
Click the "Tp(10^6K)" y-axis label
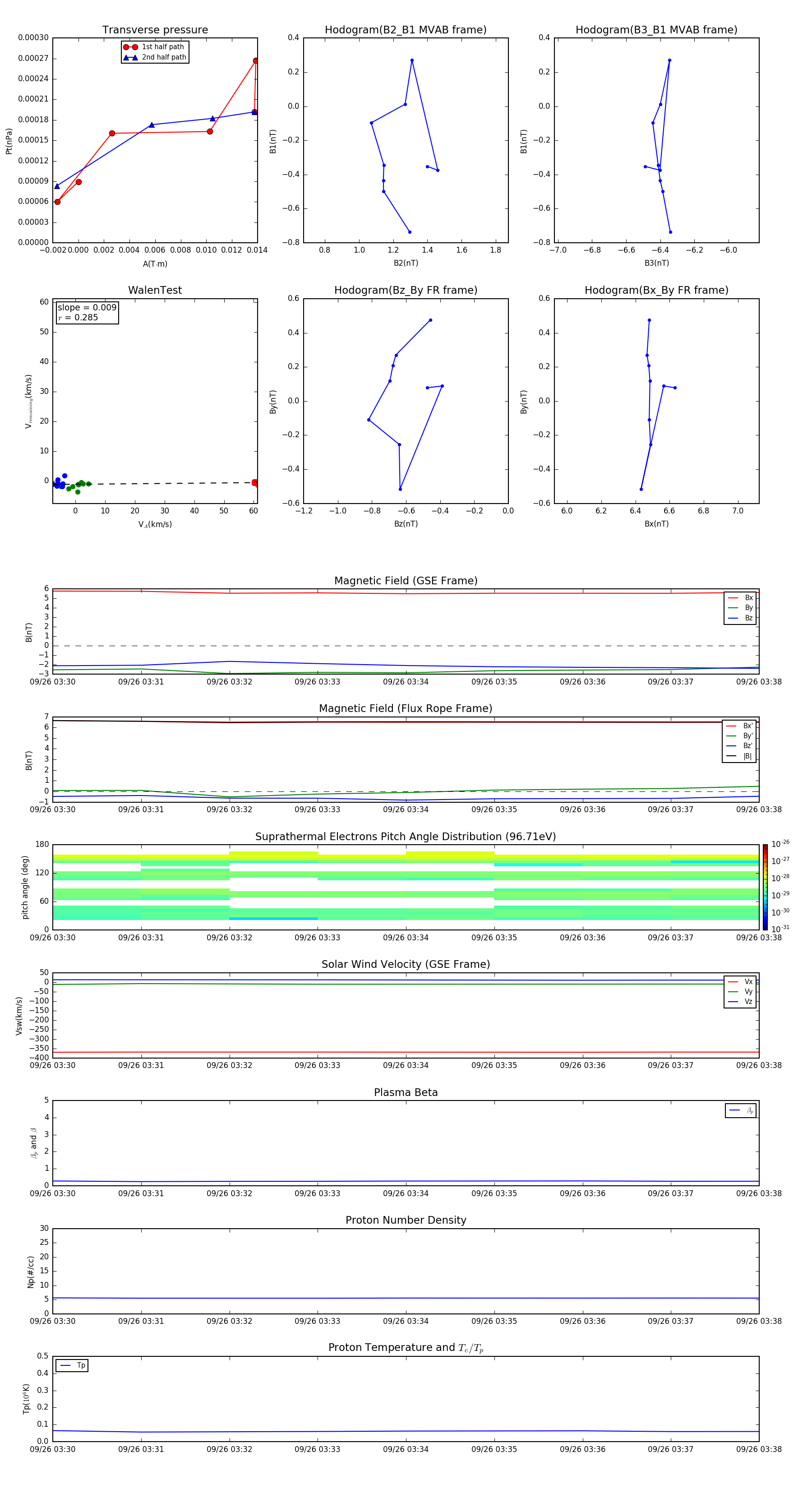click(26, 1399)
